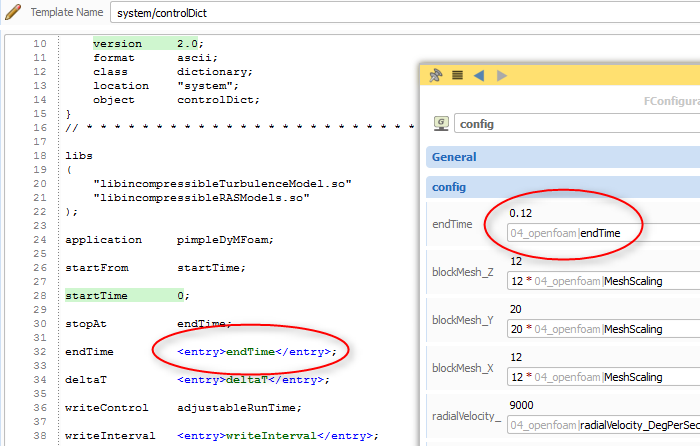
Task: Open the list menu icon in the yellow header
Action: (x=457, y=75)
